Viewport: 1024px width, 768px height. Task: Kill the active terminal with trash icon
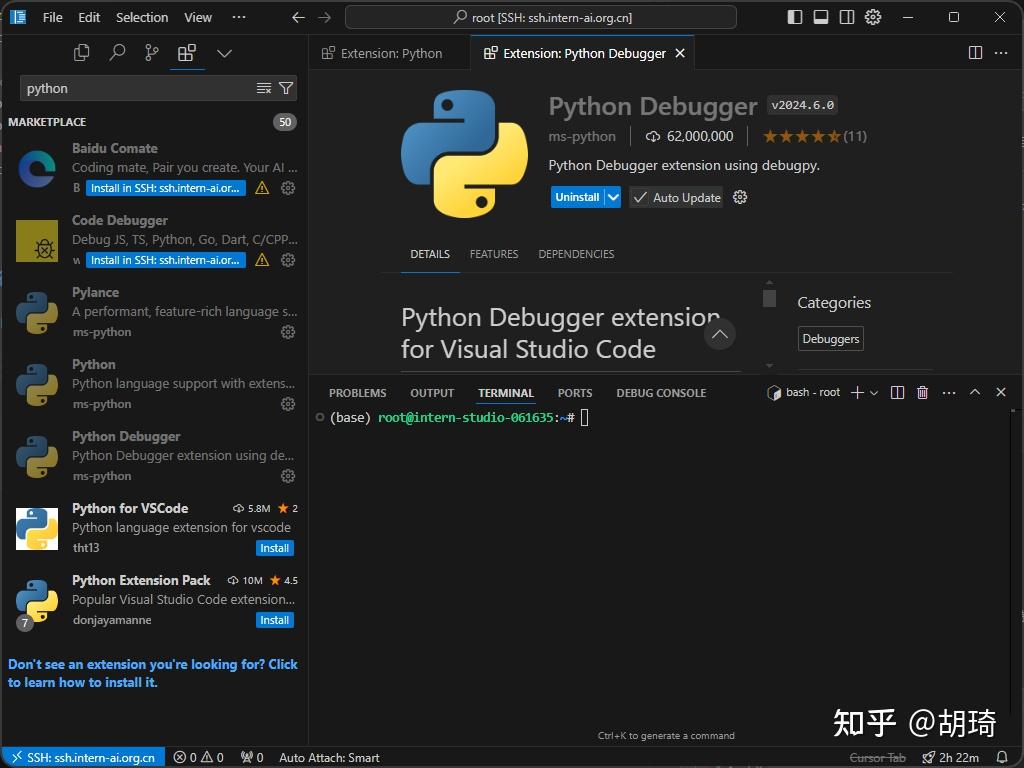pyautogui.click(x=922, y=392)
